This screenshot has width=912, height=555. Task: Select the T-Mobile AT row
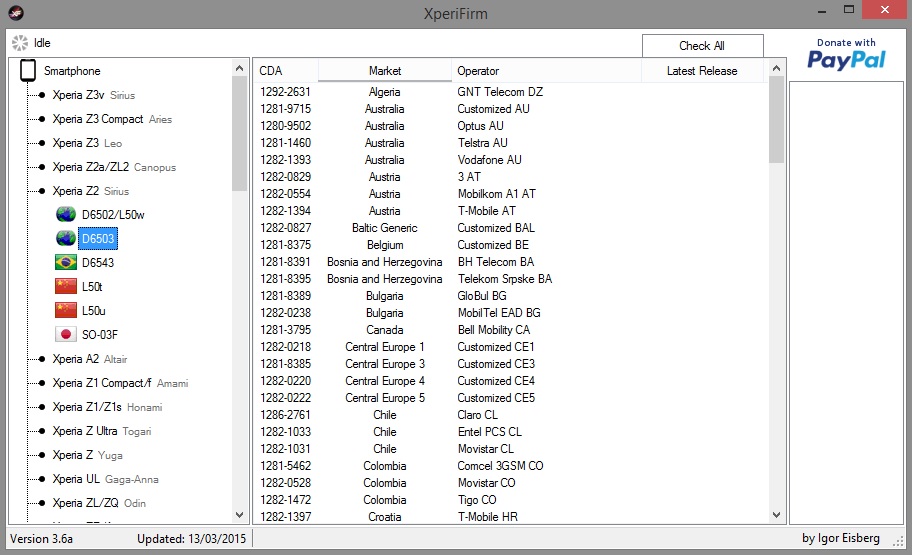511,211
